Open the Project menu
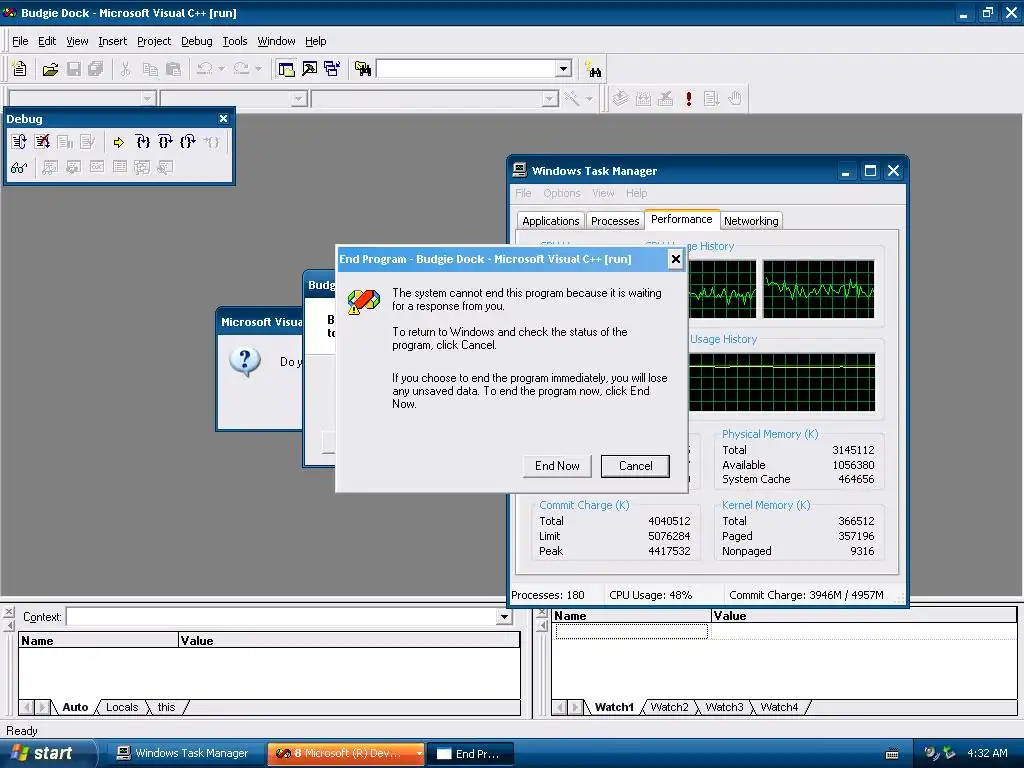Image resolution: width=1024 pixels, height=768 pixels. tap(154, 41)
